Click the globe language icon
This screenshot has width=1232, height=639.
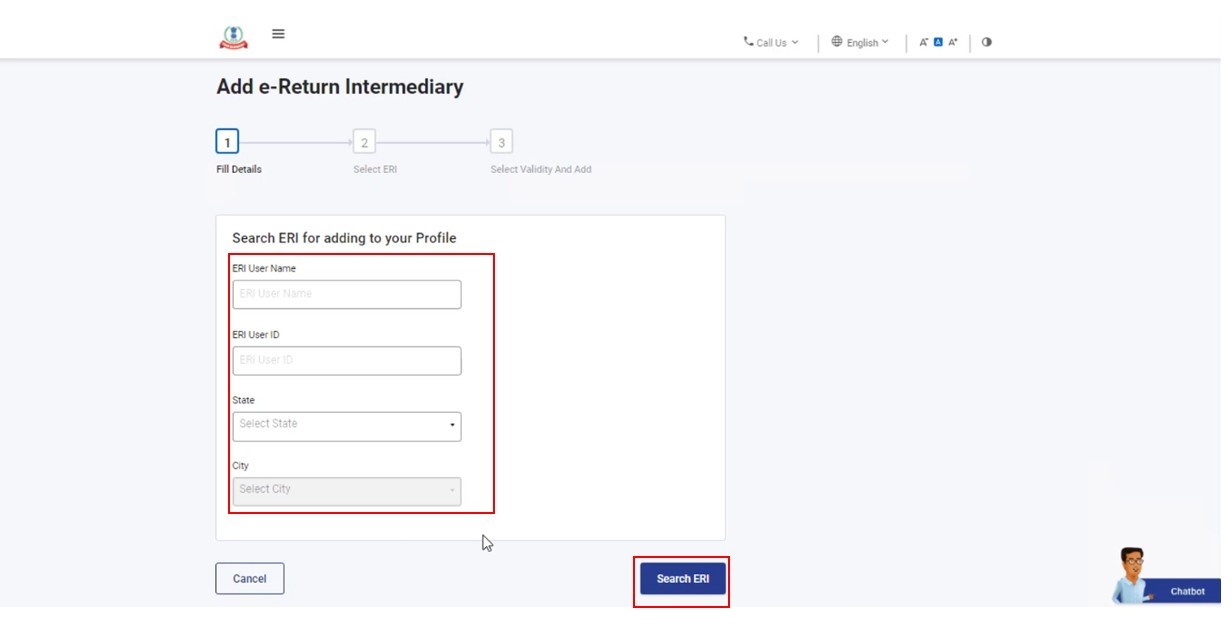(x=837, y=42)
